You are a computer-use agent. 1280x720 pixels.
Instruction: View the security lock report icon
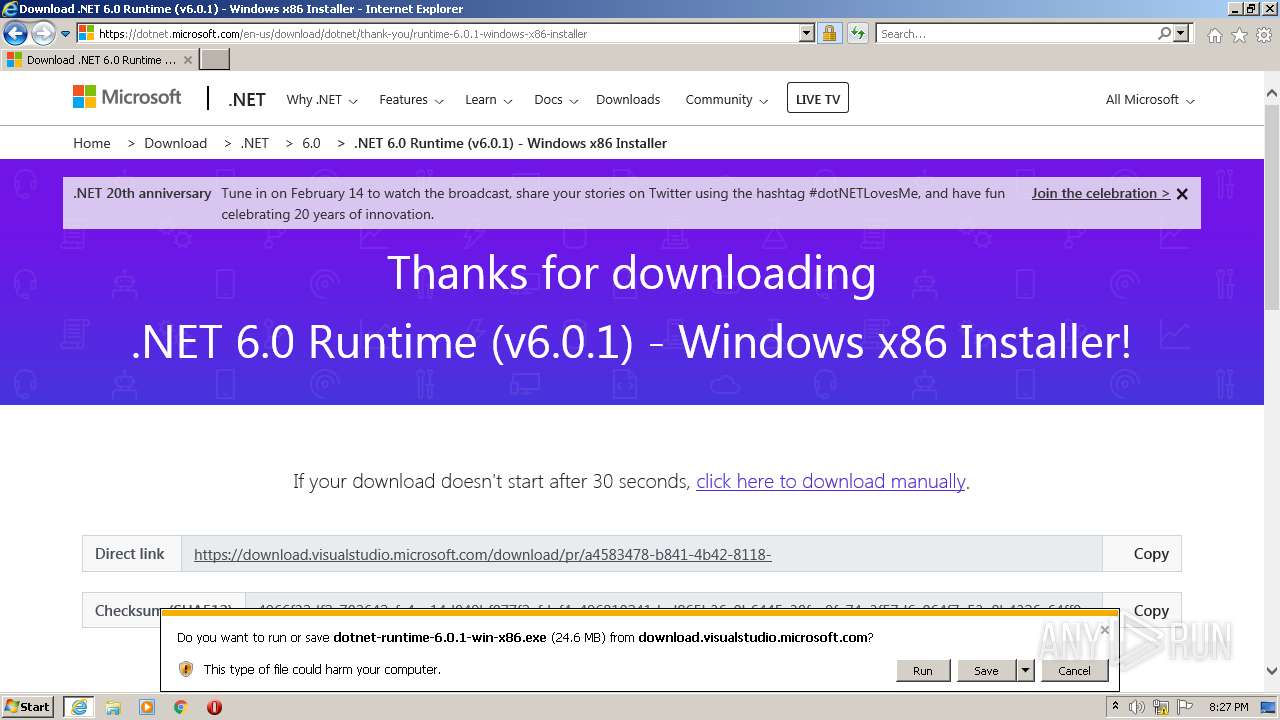tap(829, 33)
